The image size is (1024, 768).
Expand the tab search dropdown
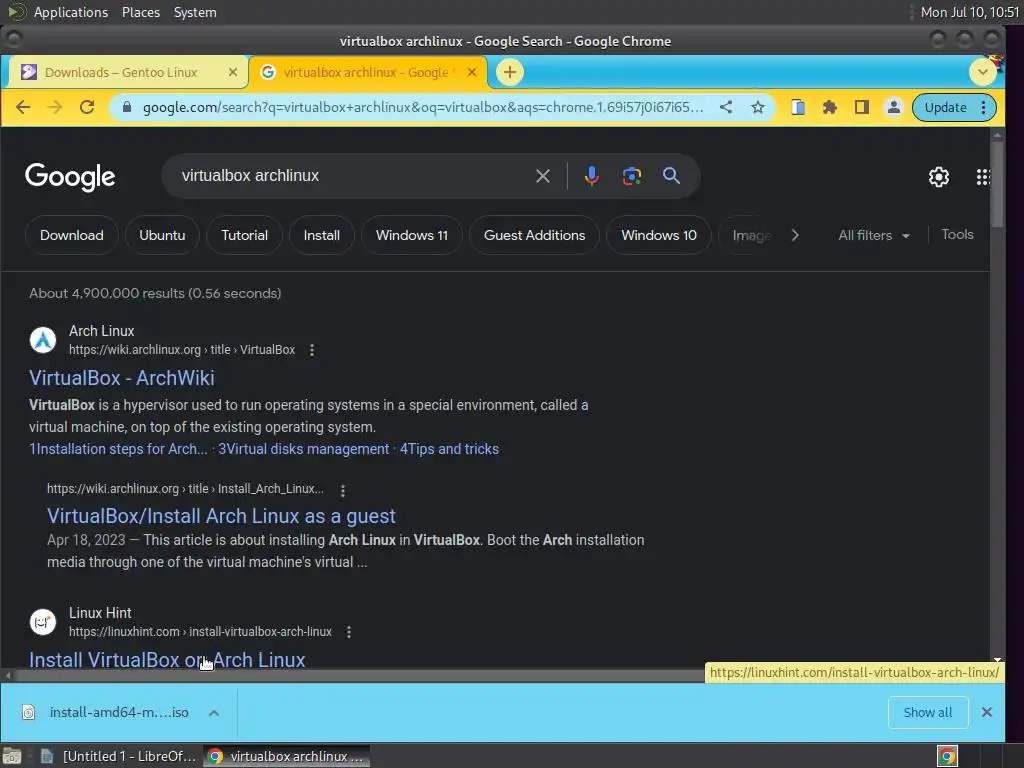pos(982,72)
